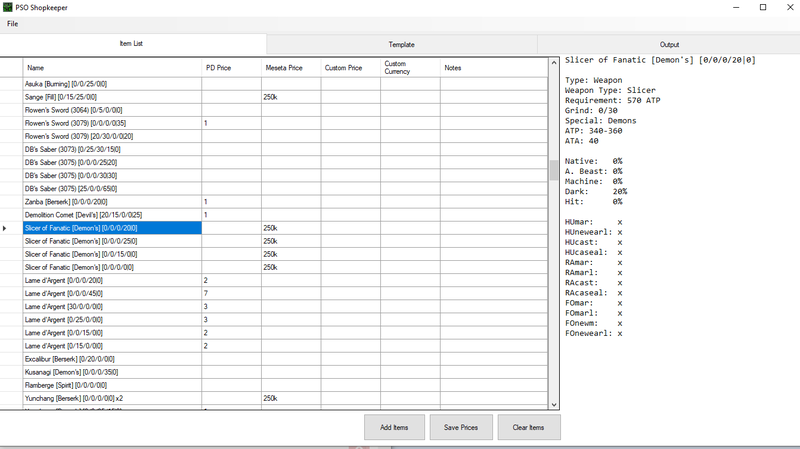The width and height of the screenshot is (800, 449).
Task: Click the scroll down arrow of item list
Action: [554, 405]
